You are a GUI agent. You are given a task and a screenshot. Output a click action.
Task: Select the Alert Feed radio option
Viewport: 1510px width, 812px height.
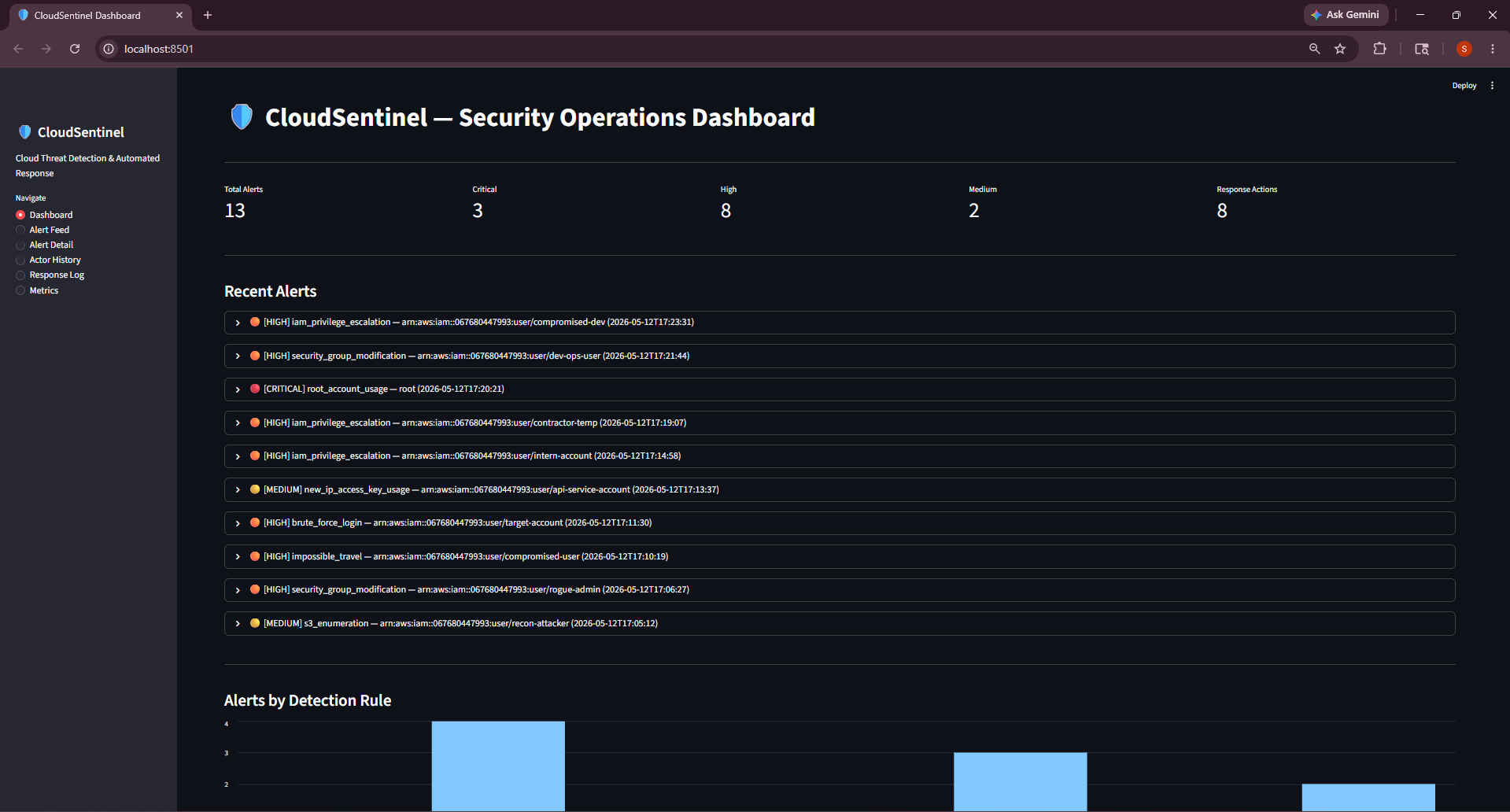tap(42, 230)
